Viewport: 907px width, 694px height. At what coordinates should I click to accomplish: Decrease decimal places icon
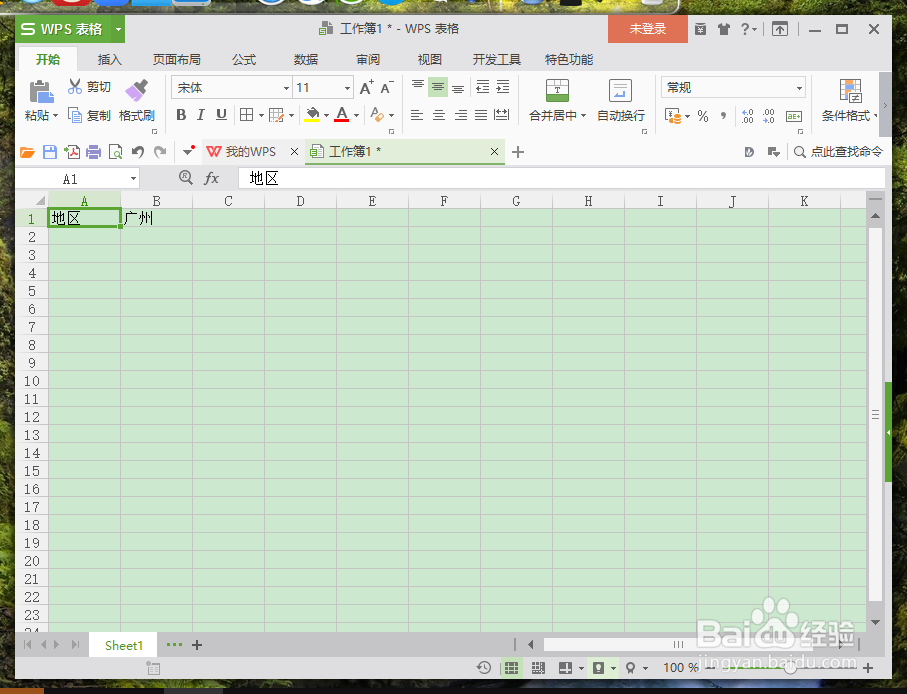click(769, 116)
